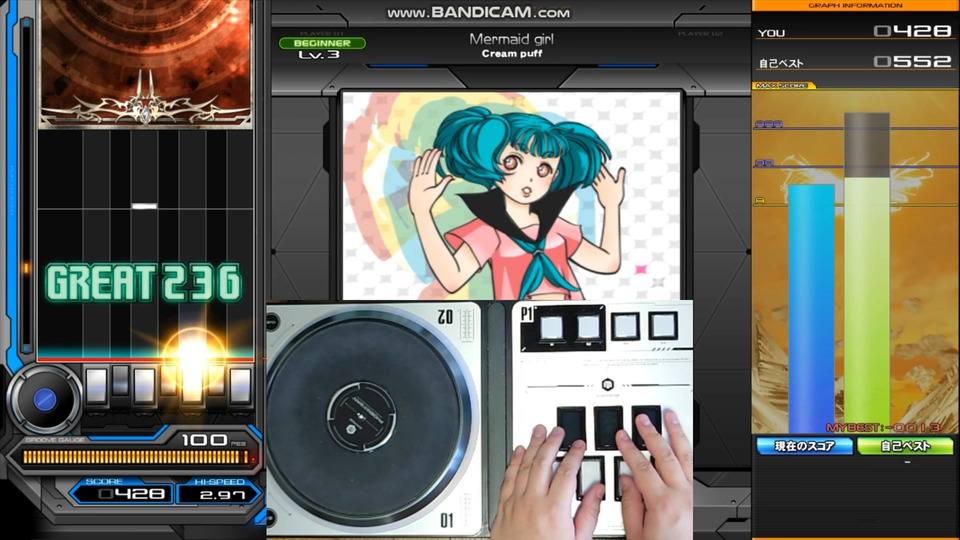Click the glowing key receptor with the flash
960x540 pixels.
[x=192, y=384]
